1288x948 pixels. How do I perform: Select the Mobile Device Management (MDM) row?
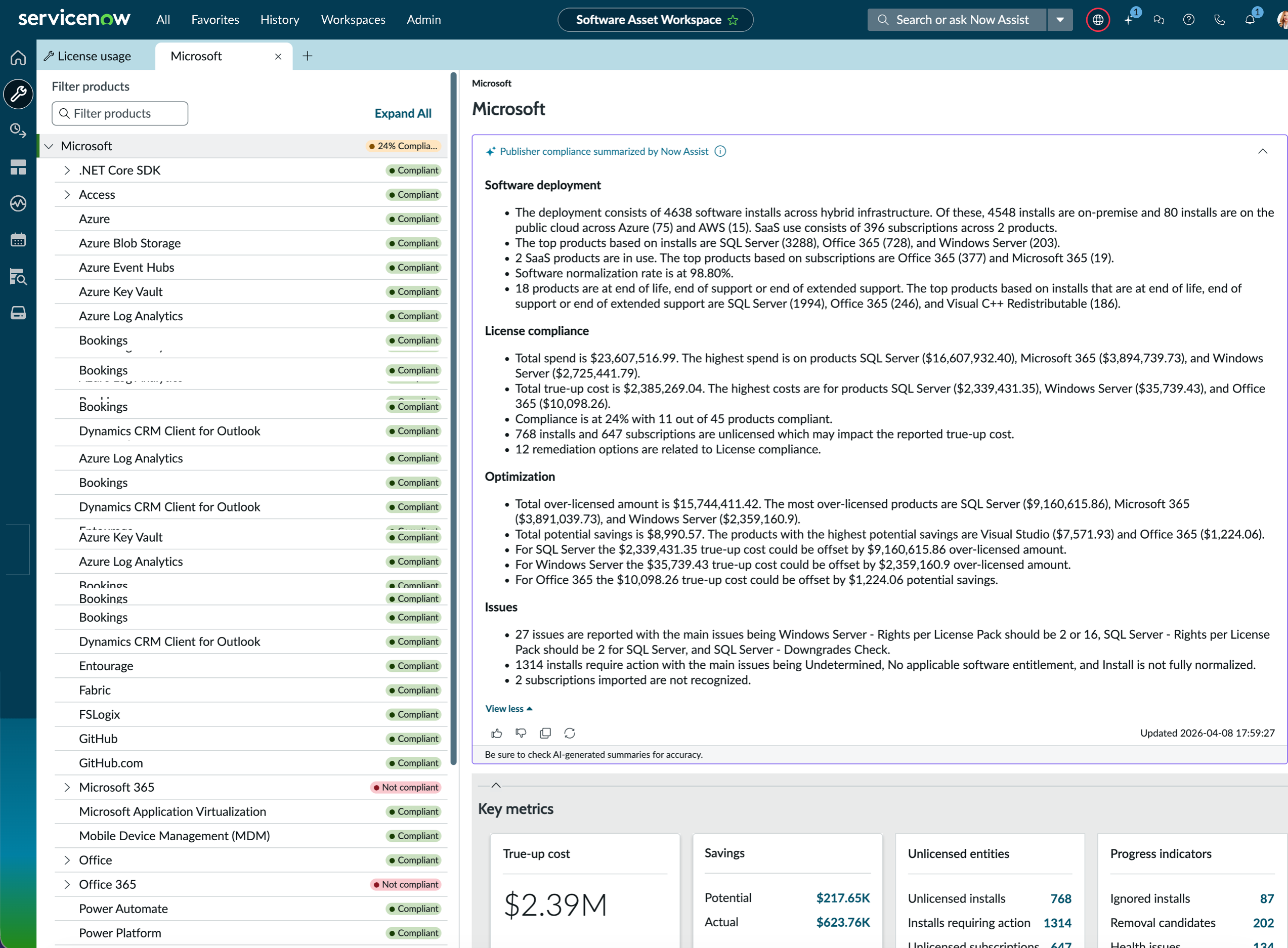(251, 836)
